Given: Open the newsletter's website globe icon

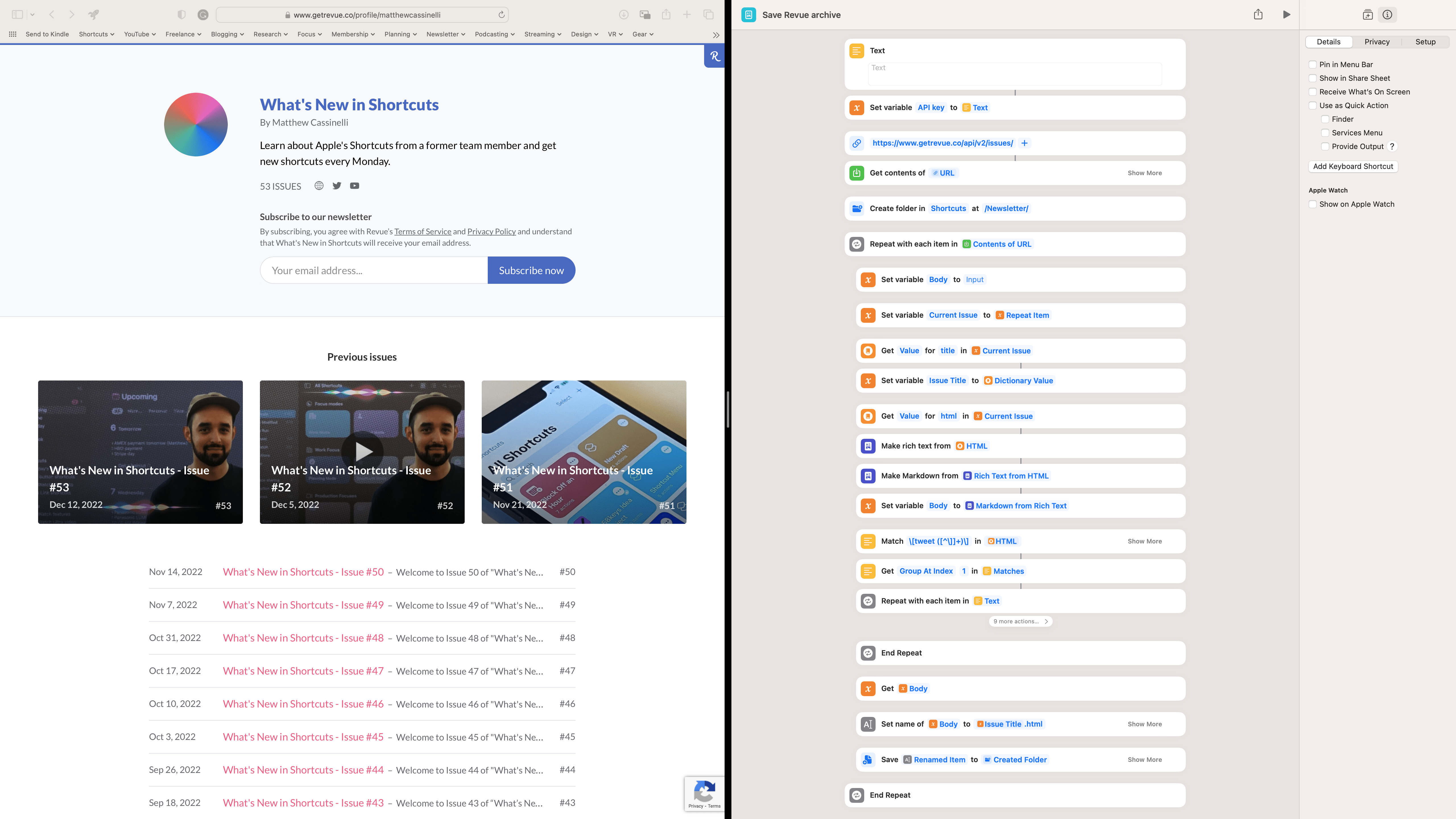Looking at the screenshot, I should click(319, 186).
